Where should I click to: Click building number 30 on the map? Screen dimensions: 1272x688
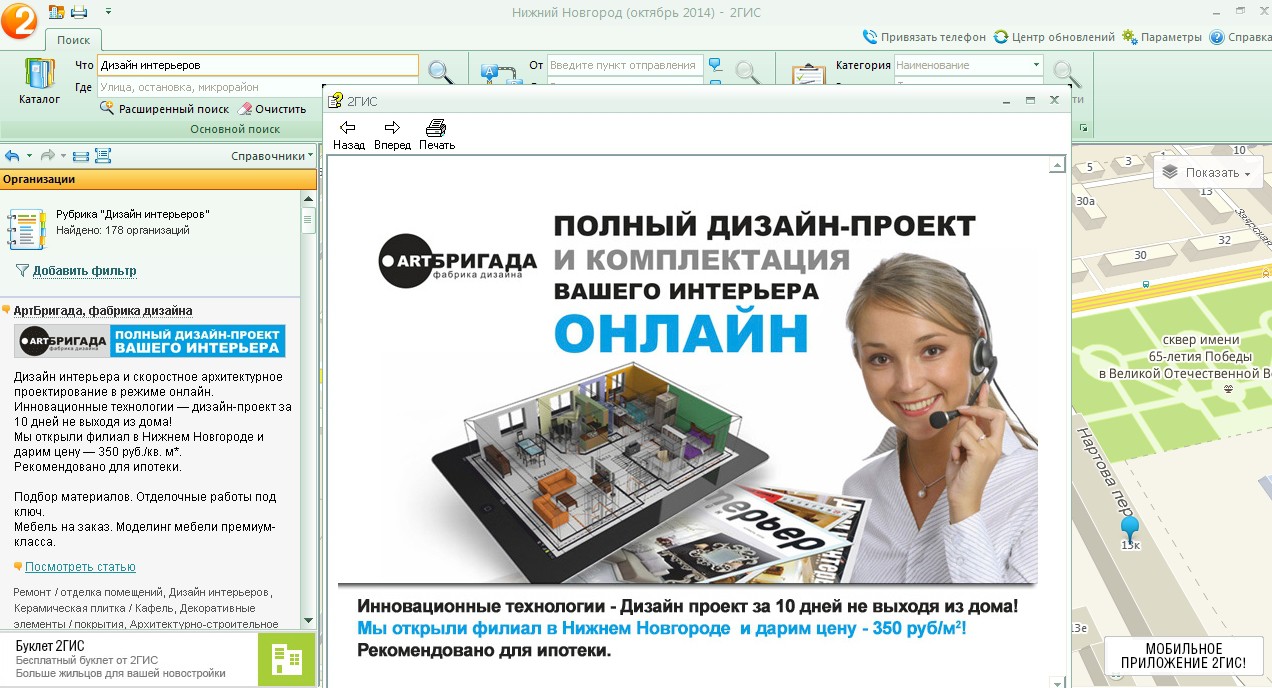1140,255
